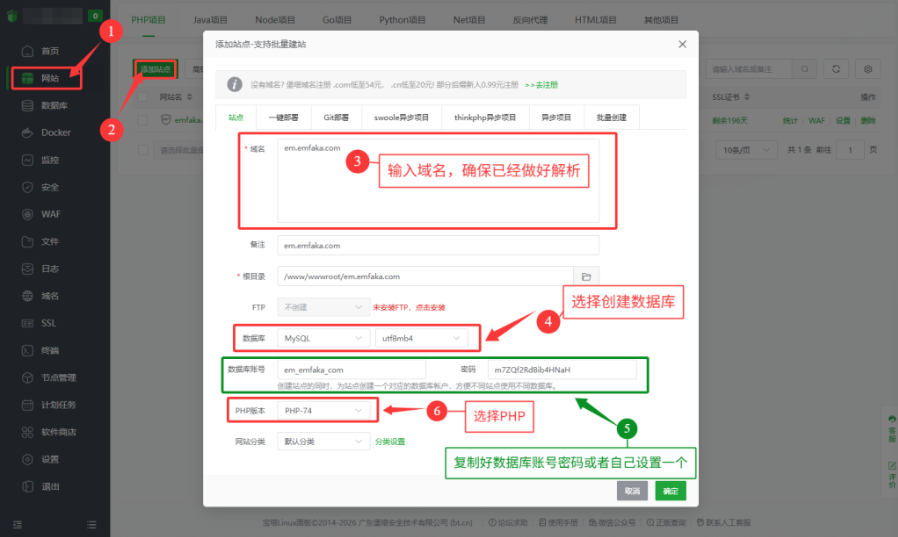
Task: Open the 默认分类 site category dropdown
Action: coord(324,441)
